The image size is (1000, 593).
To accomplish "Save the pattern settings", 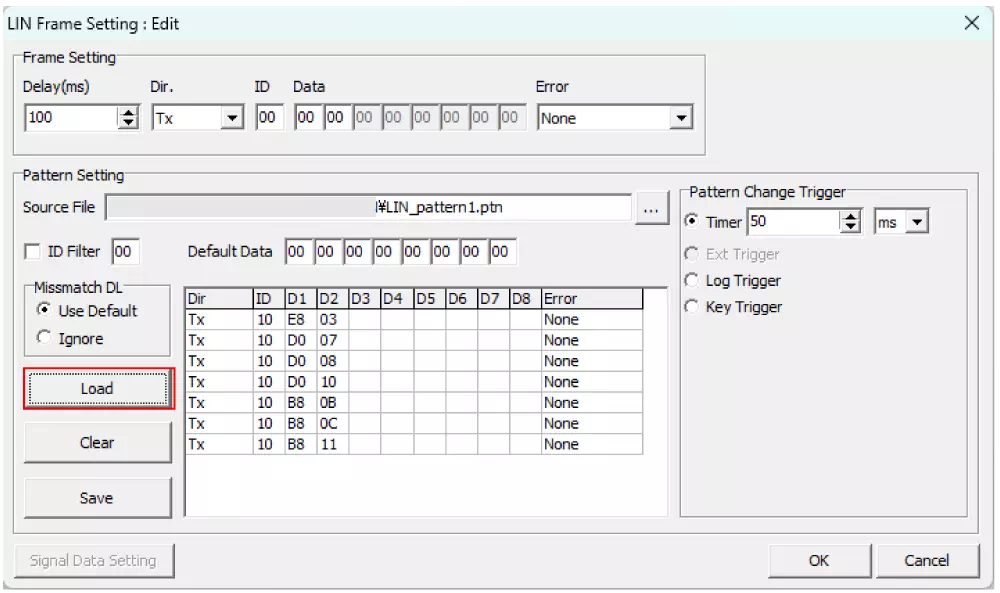I will click(97, 497).
